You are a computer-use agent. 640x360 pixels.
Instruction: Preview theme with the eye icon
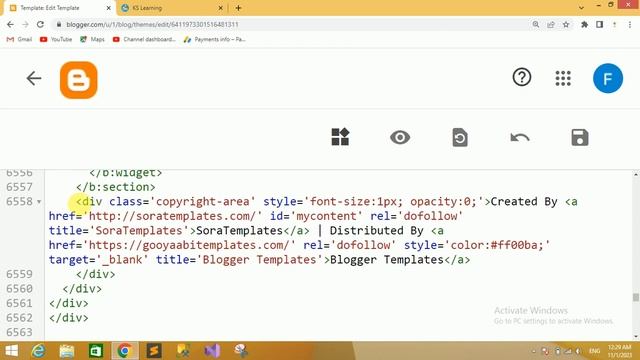coord(400,137)
